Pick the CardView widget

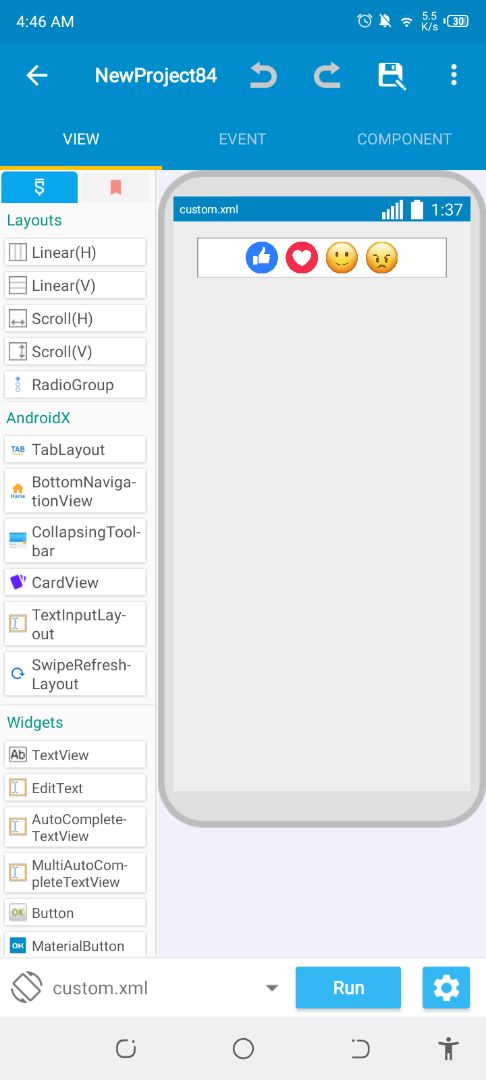point(75,583)
